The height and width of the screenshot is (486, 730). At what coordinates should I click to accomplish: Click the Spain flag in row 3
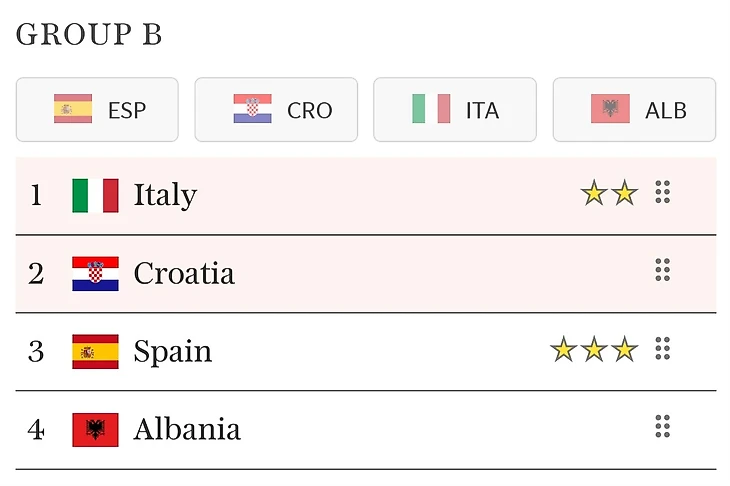95,351
